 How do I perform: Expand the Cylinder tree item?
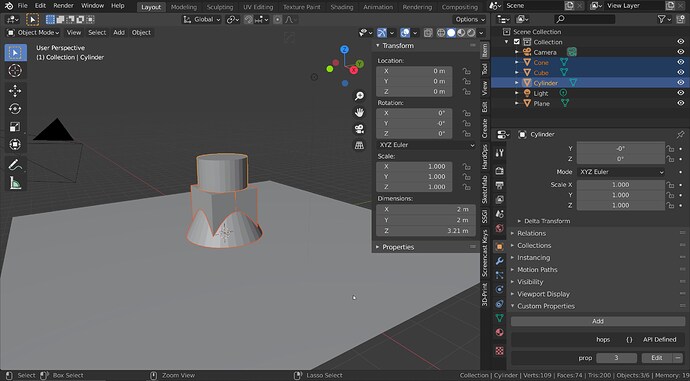pyautogui.click(x=517, y=83)
